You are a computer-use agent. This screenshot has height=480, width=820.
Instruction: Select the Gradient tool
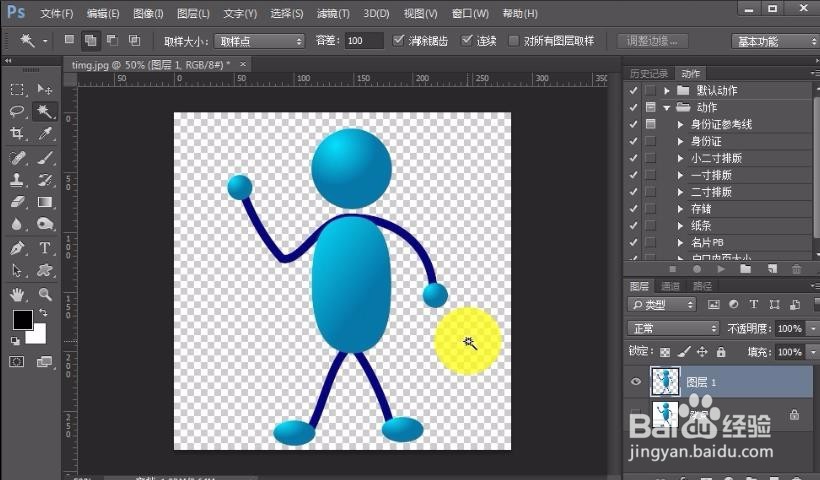[44, 202]
